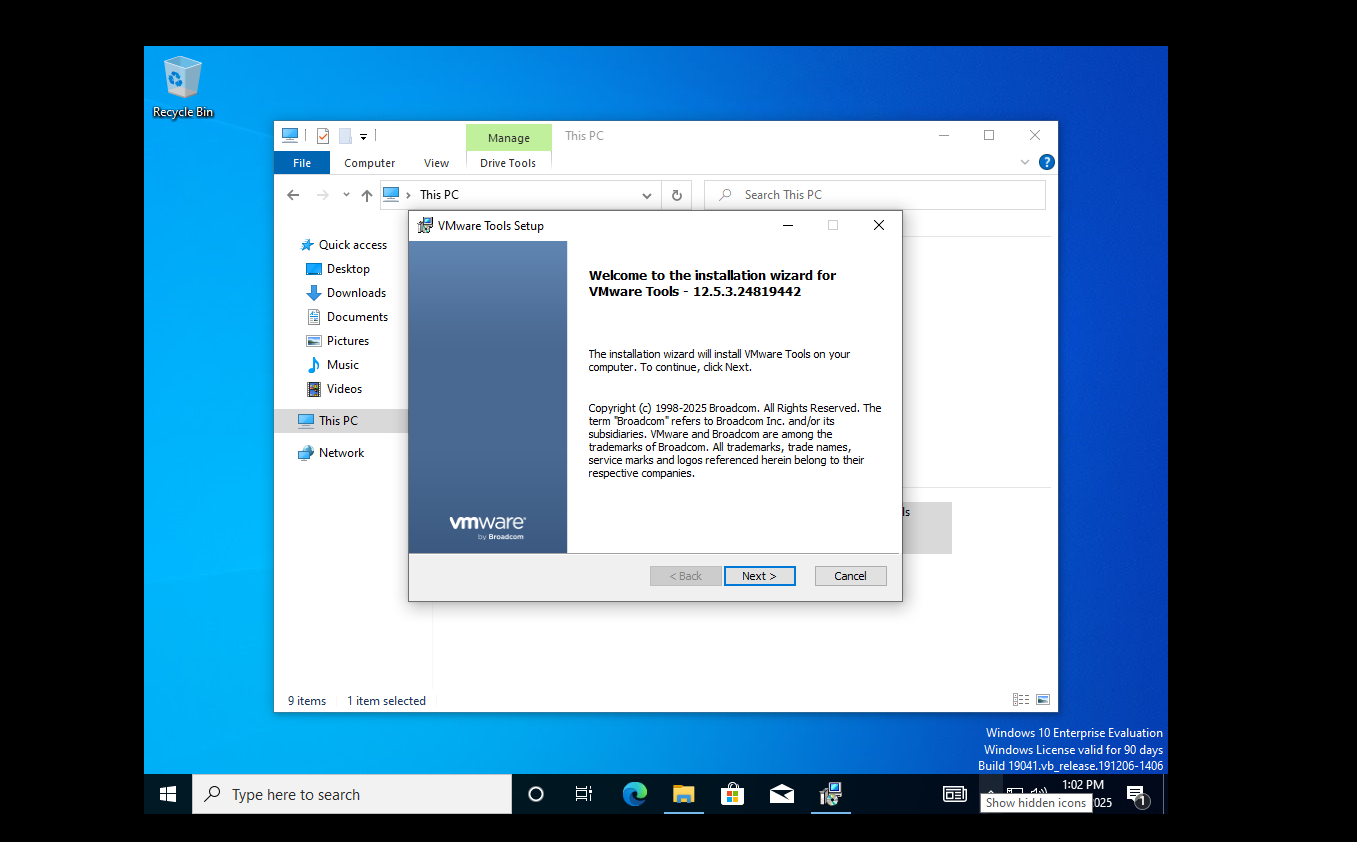Click the Properties icon in quick access toolbar
1357x842 pixels.
point(322,136)
